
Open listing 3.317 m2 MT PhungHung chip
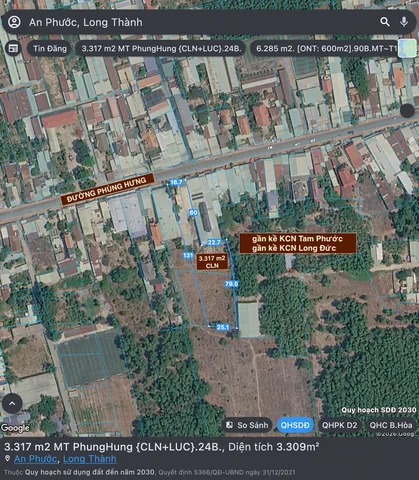tap(161, 49)
